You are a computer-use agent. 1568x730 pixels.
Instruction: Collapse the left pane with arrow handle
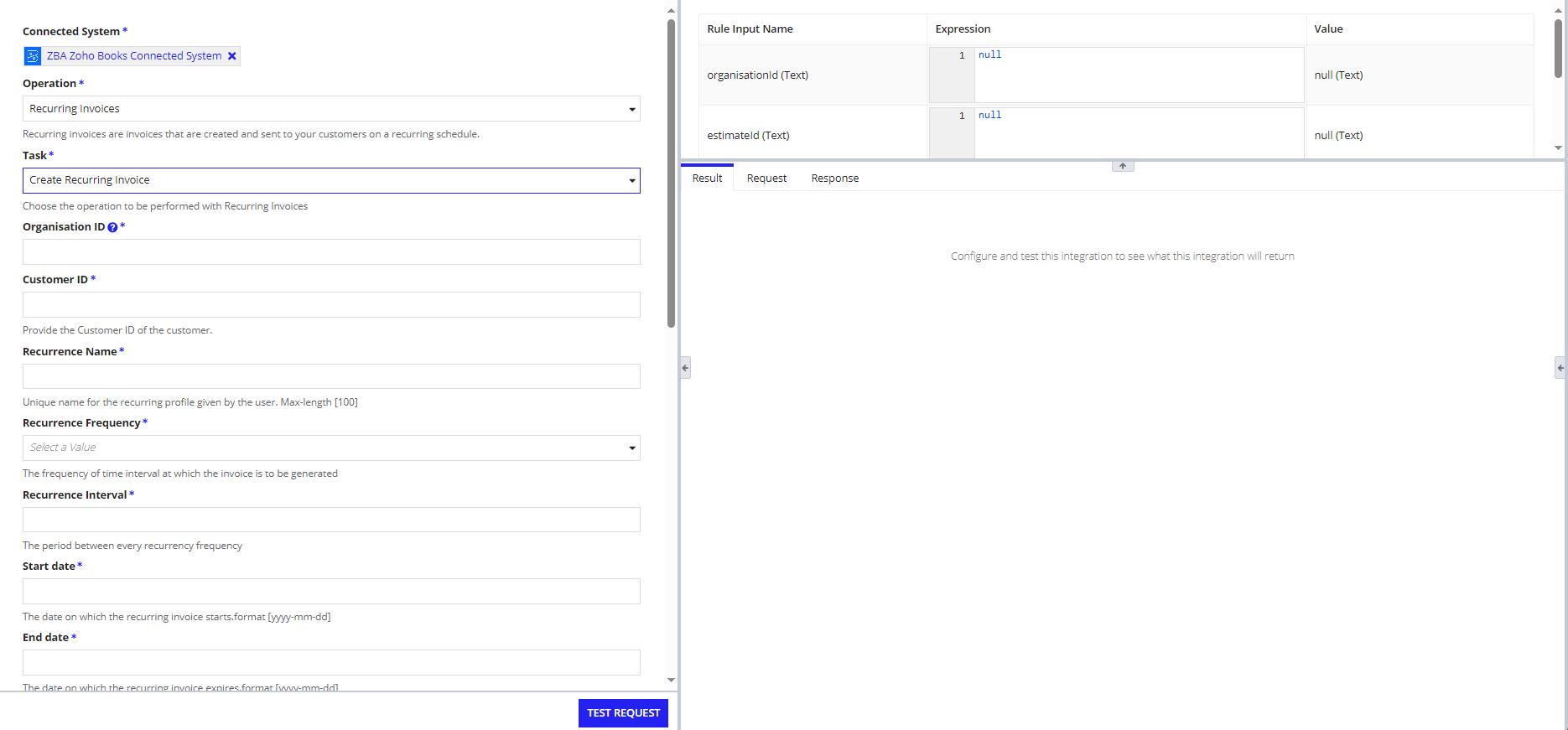coord(685,367)
